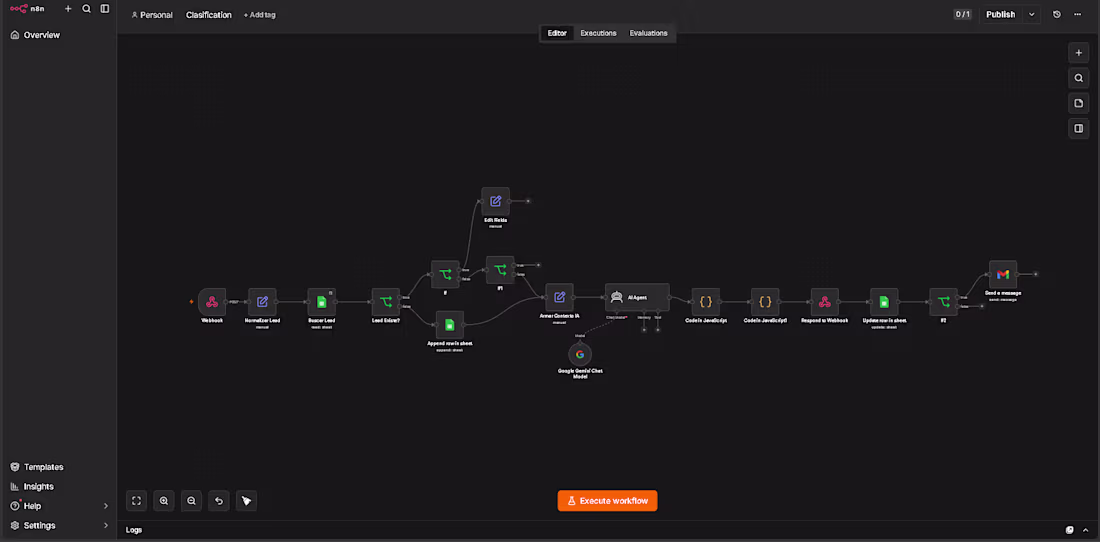Add connection from Edit Fields output plus

click(x=528, y=201)
